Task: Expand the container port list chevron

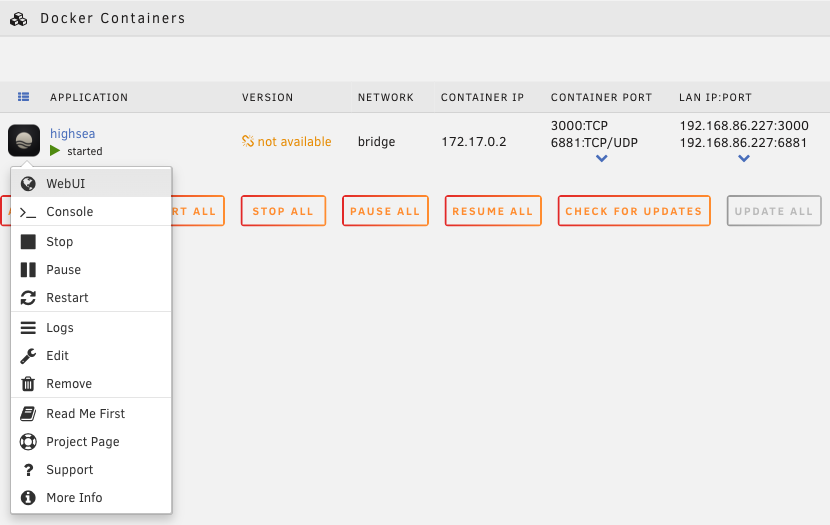Action: (601, 158)
